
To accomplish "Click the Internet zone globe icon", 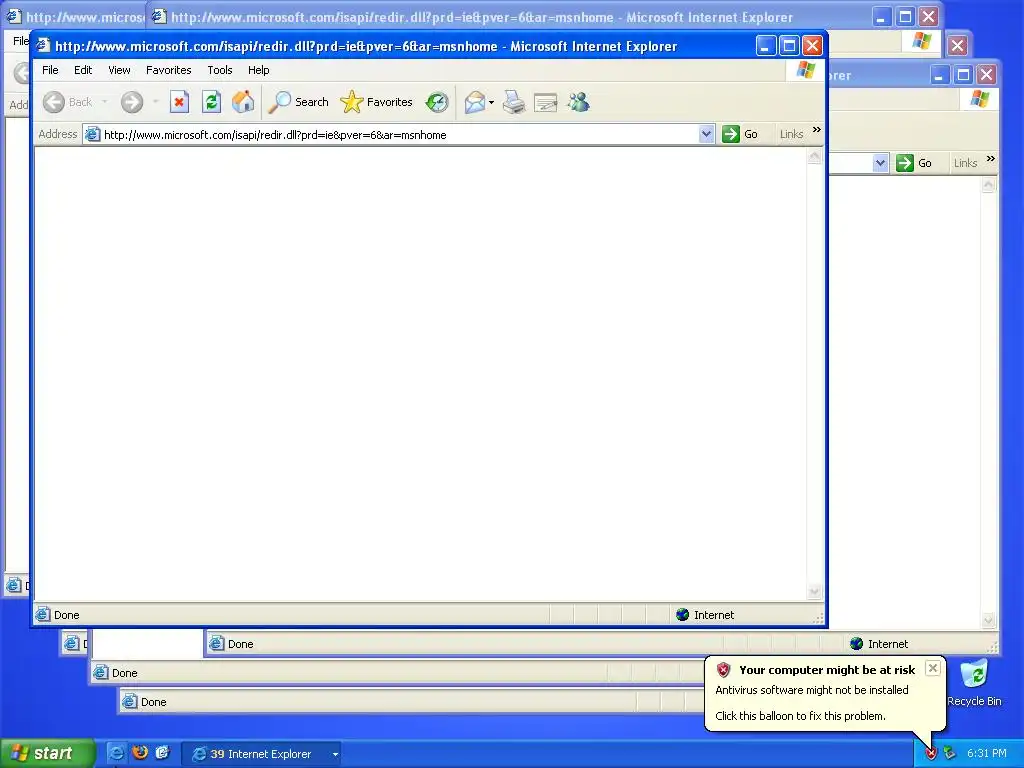I will pyautogui.click(x=682, y=615).
